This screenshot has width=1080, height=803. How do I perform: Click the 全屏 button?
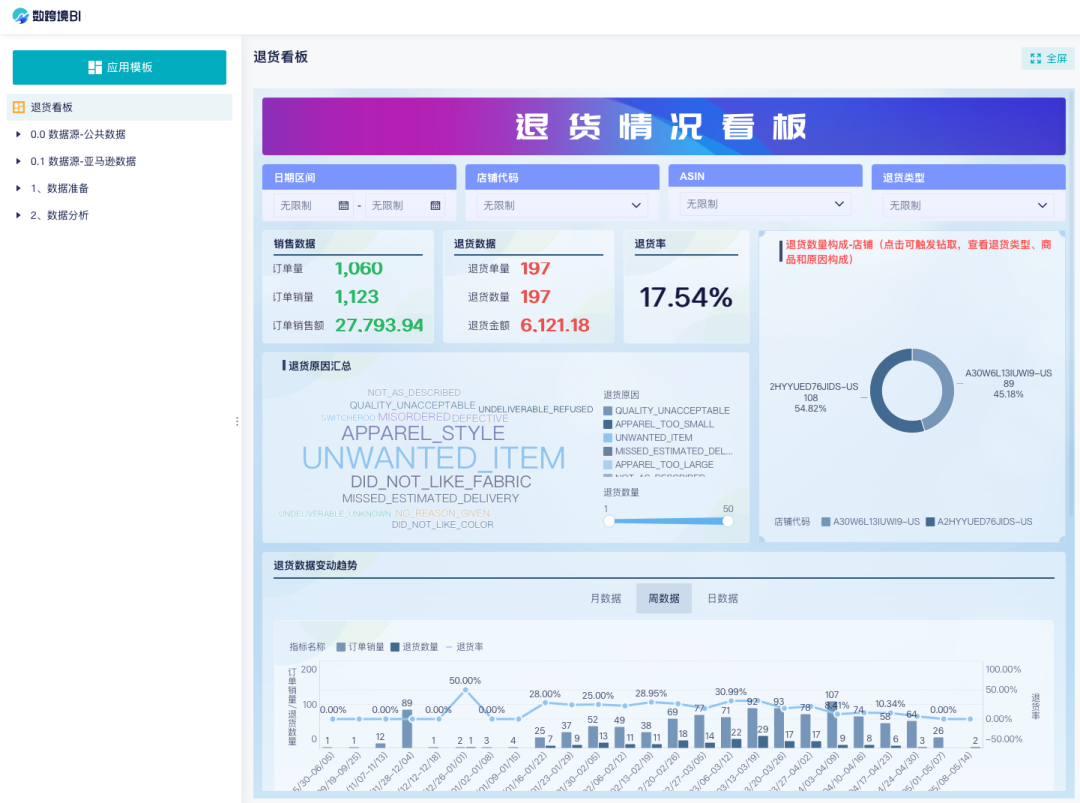(x=1048, y=59)
